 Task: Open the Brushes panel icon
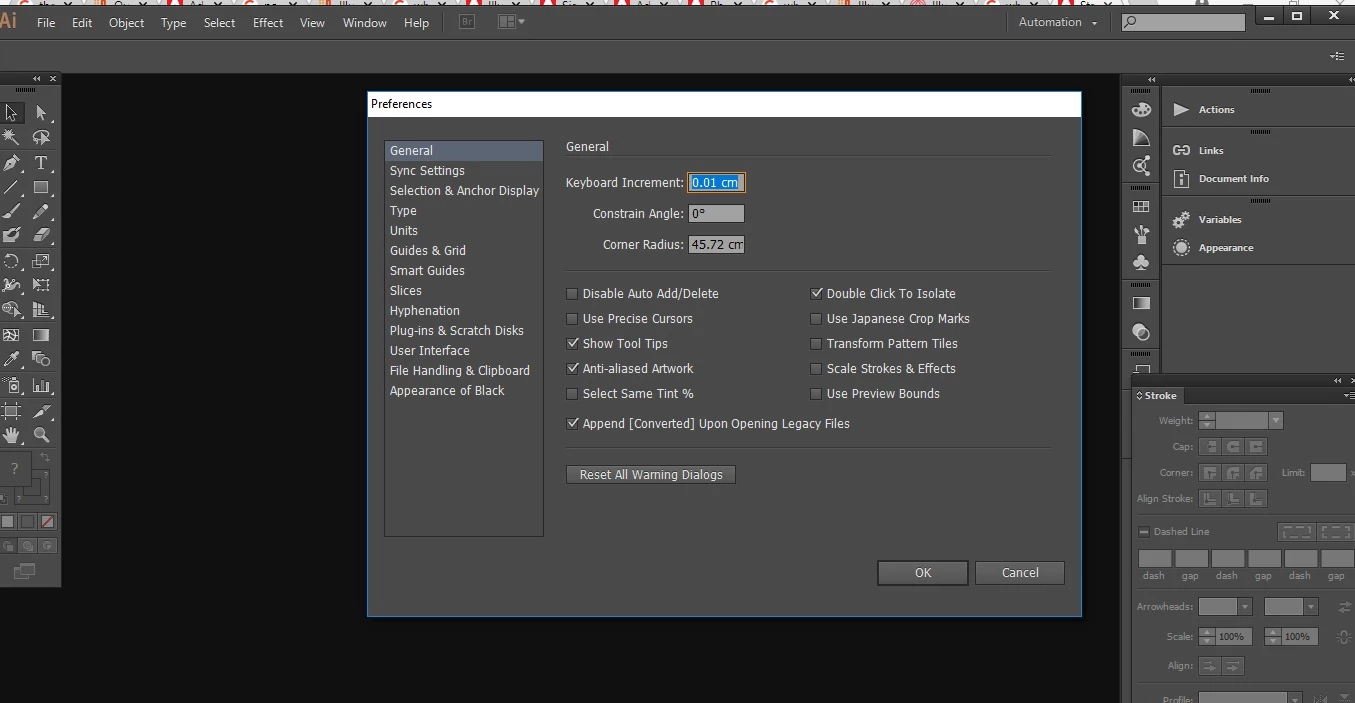(x=1141, y=235)
